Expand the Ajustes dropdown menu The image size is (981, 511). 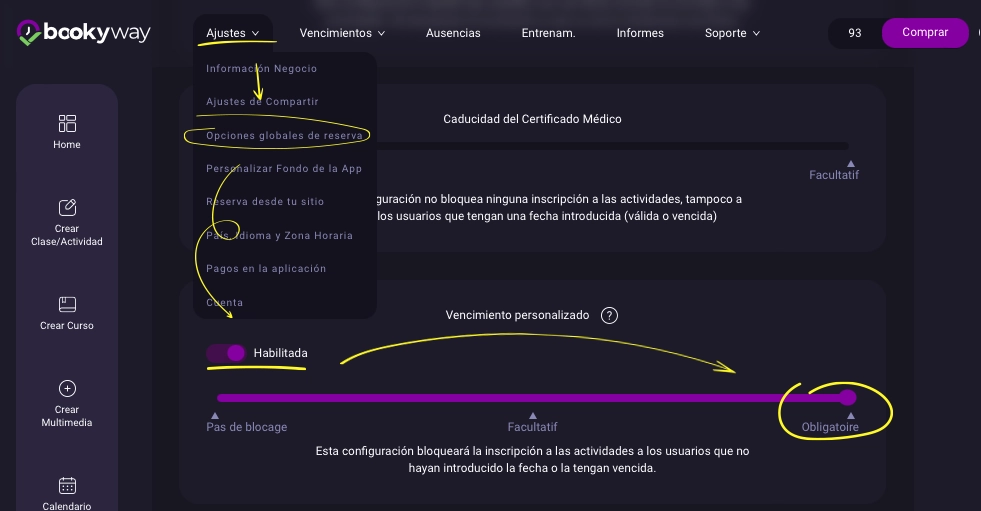coord(232,33)
